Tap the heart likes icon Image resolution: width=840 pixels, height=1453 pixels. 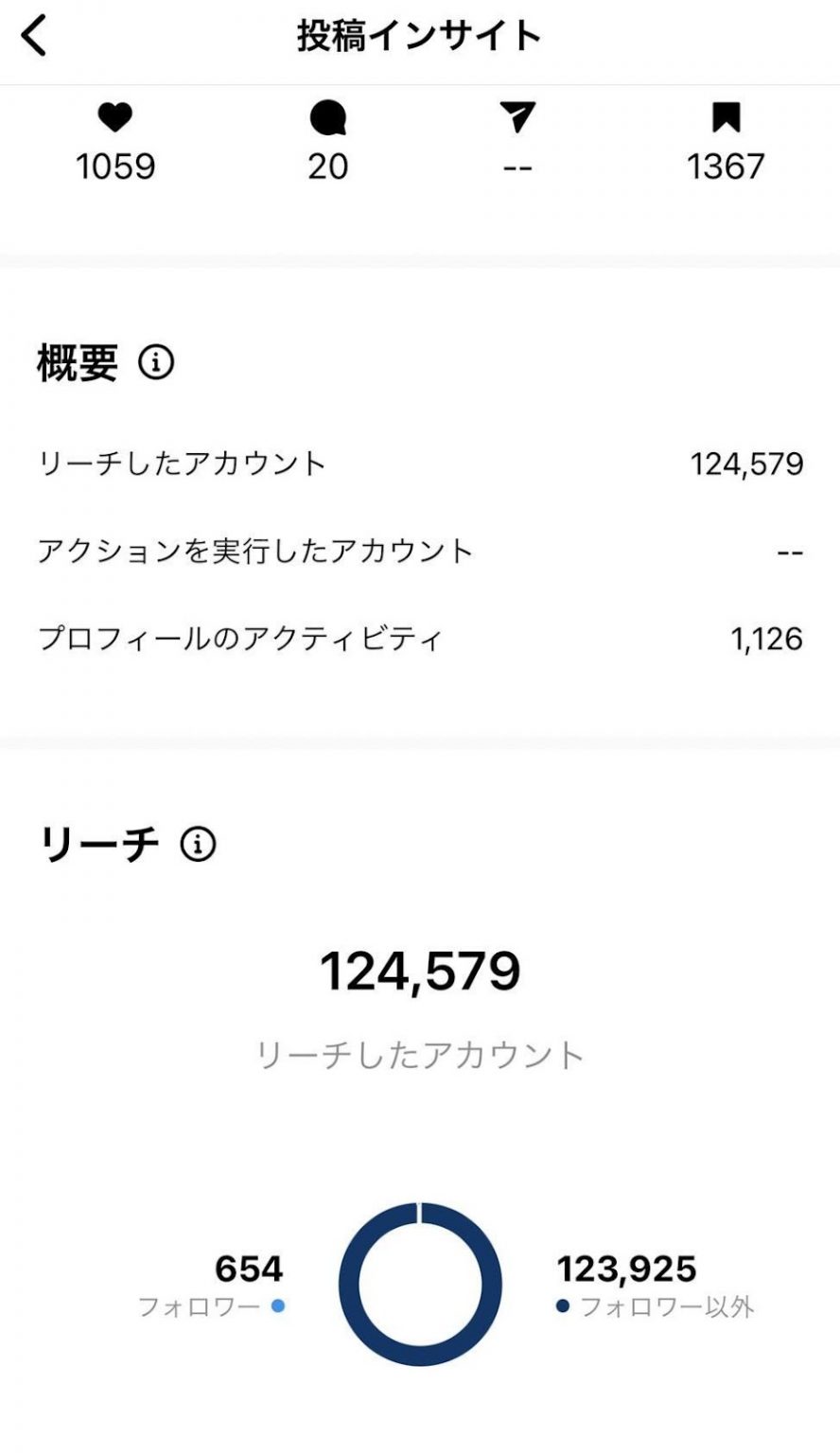click(114, 118)
